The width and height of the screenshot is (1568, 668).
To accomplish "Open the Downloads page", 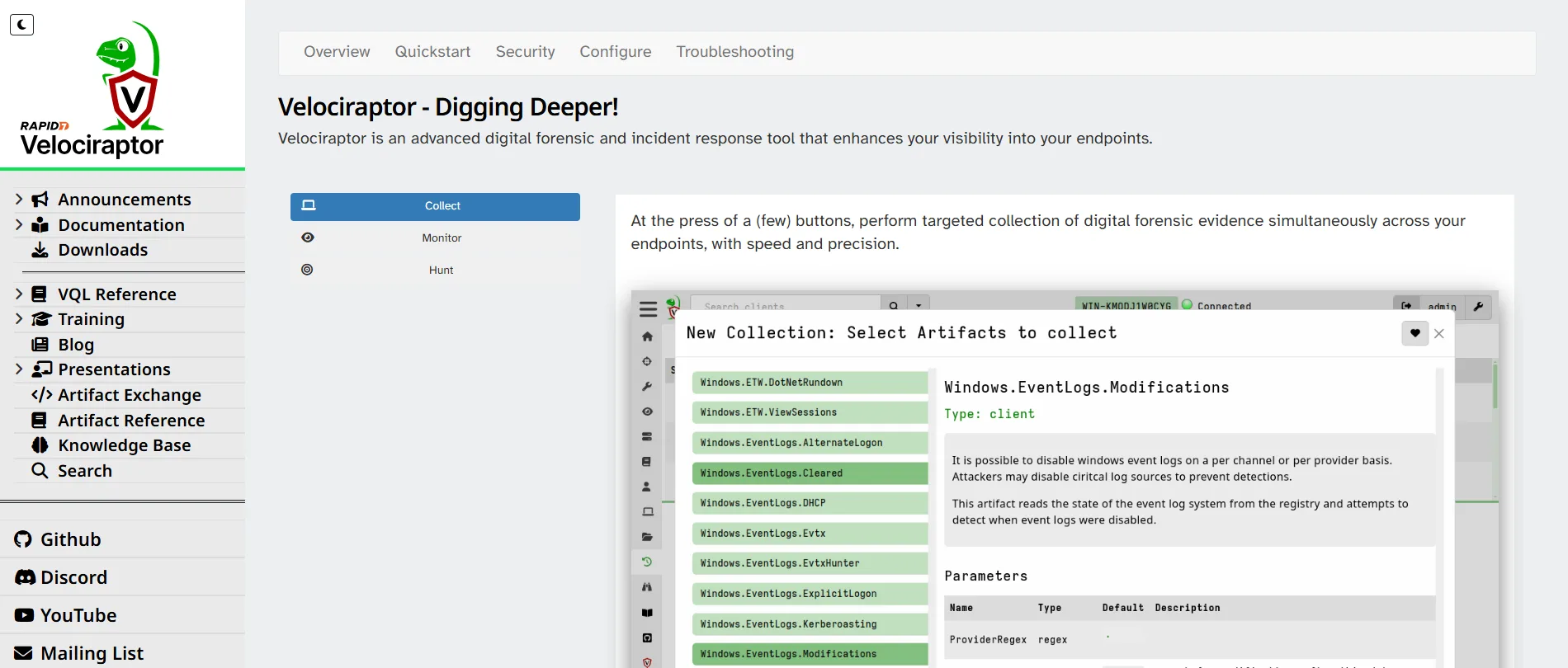I will click(102, 250).
